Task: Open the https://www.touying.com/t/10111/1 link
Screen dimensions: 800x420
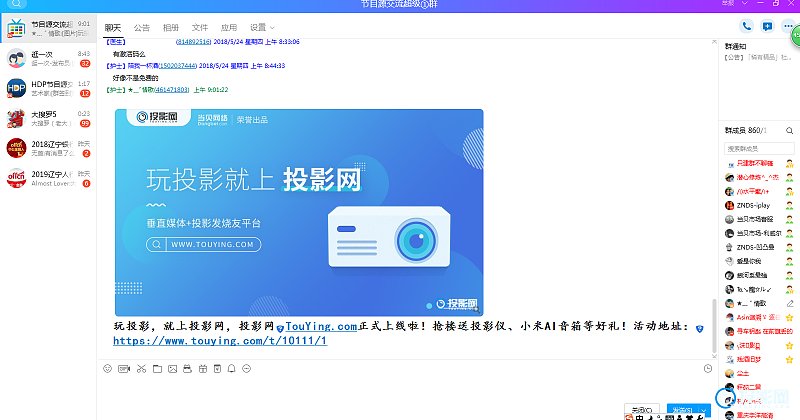Action: (x=220, y=340)
